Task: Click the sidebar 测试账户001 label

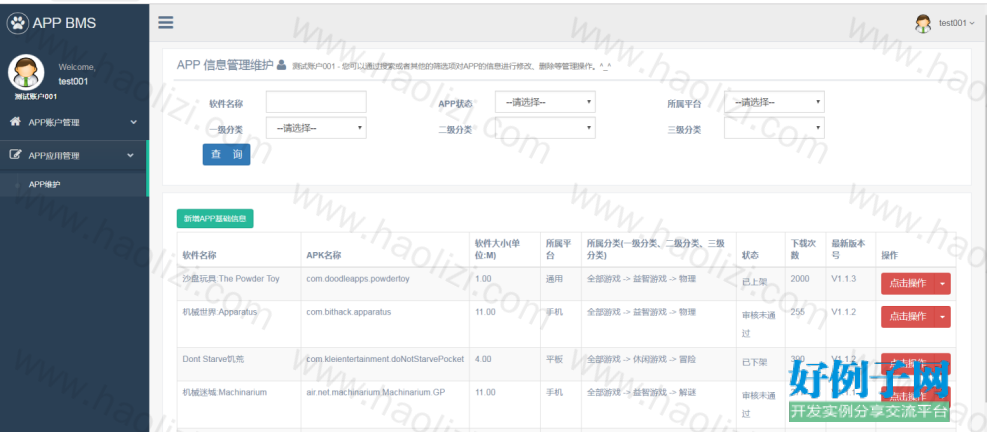Action: (36, 97)
